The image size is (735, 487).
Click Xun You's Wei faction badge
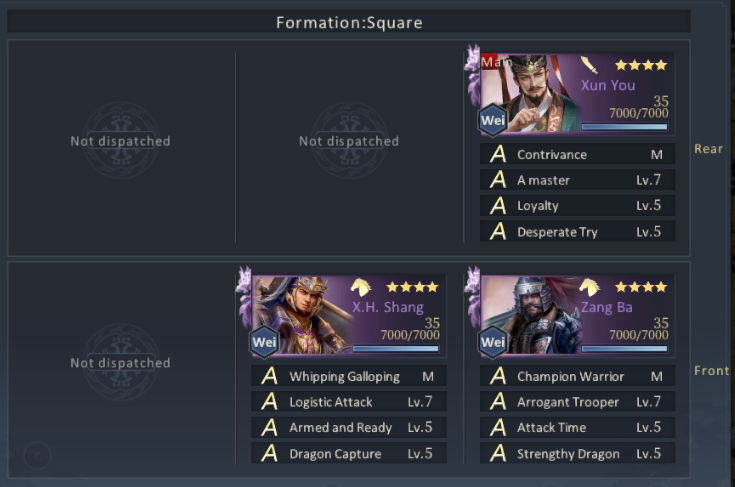coord(493,120)
